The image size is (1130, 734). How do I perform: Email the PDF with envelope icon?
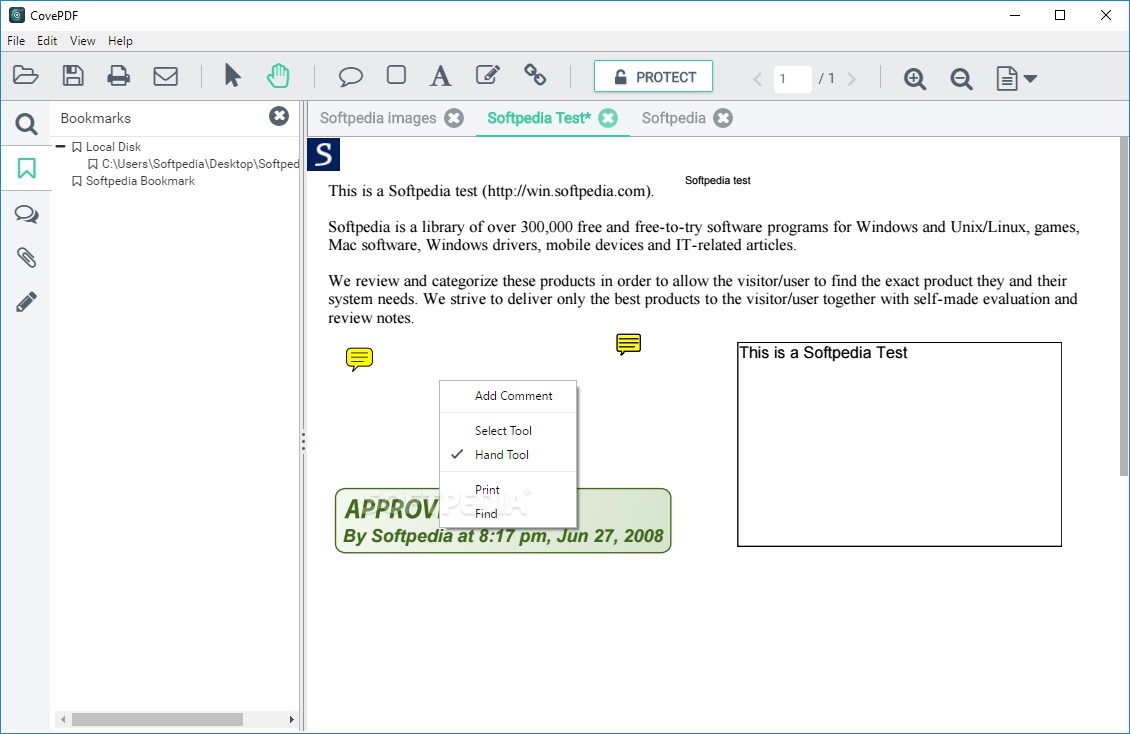click(166, 76)
